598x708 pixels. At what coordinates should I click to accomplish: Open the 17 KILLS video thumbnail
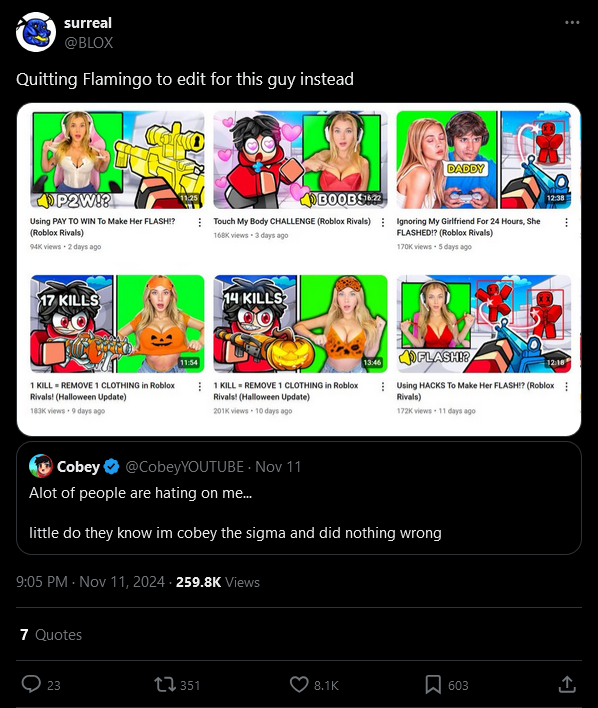(x=117, y=324)
